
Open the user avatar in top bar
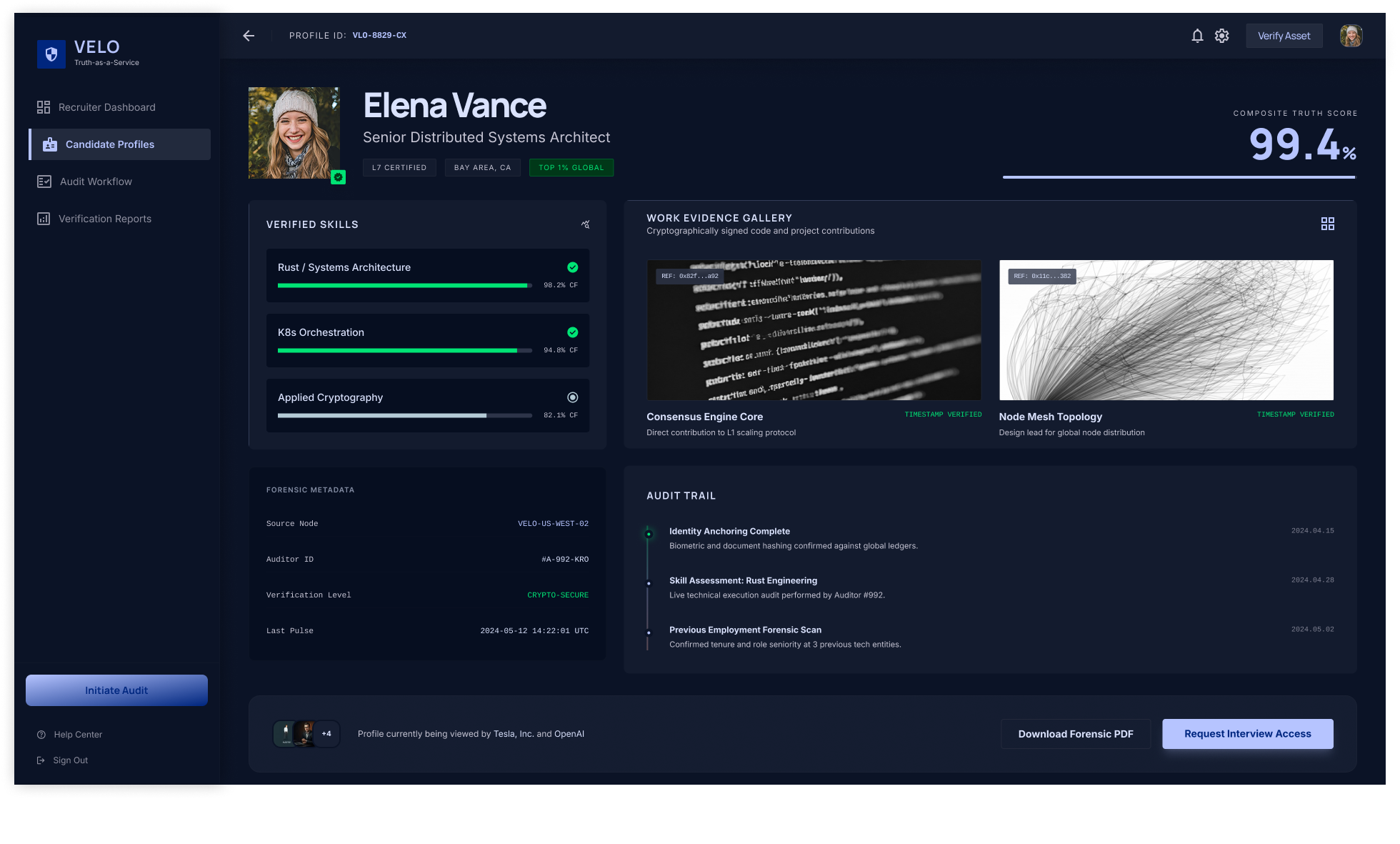[x=1351, y=36]
